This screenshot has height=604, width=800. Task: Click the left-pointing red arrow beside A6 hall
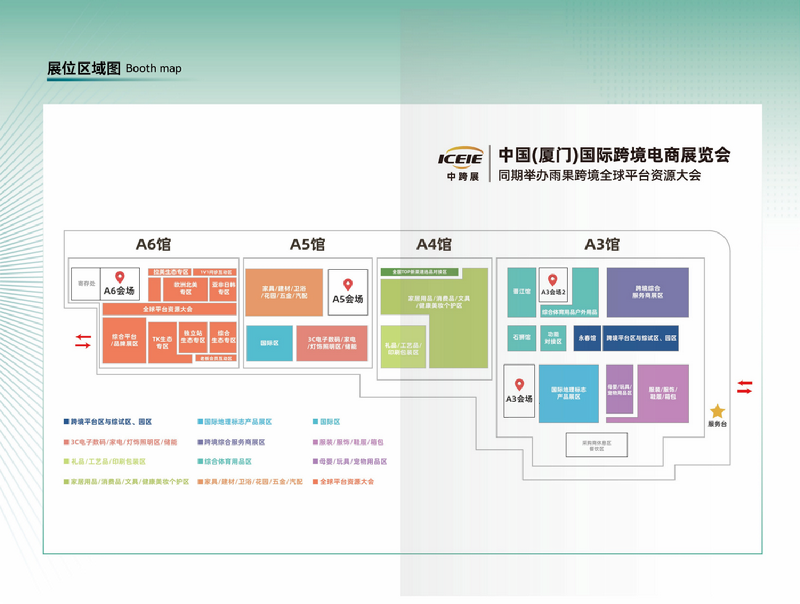pyautogui.click(x=83, y=337)
